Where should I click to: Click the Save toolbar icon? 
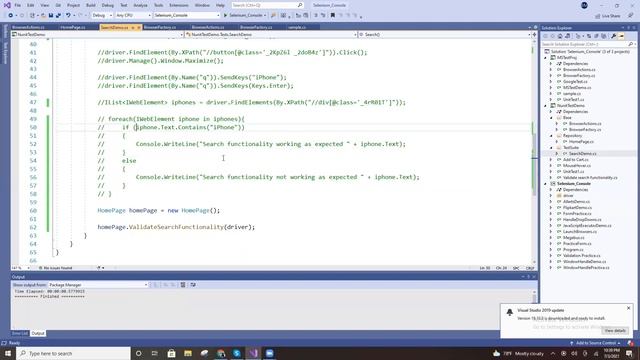click(x=51, y=15)
